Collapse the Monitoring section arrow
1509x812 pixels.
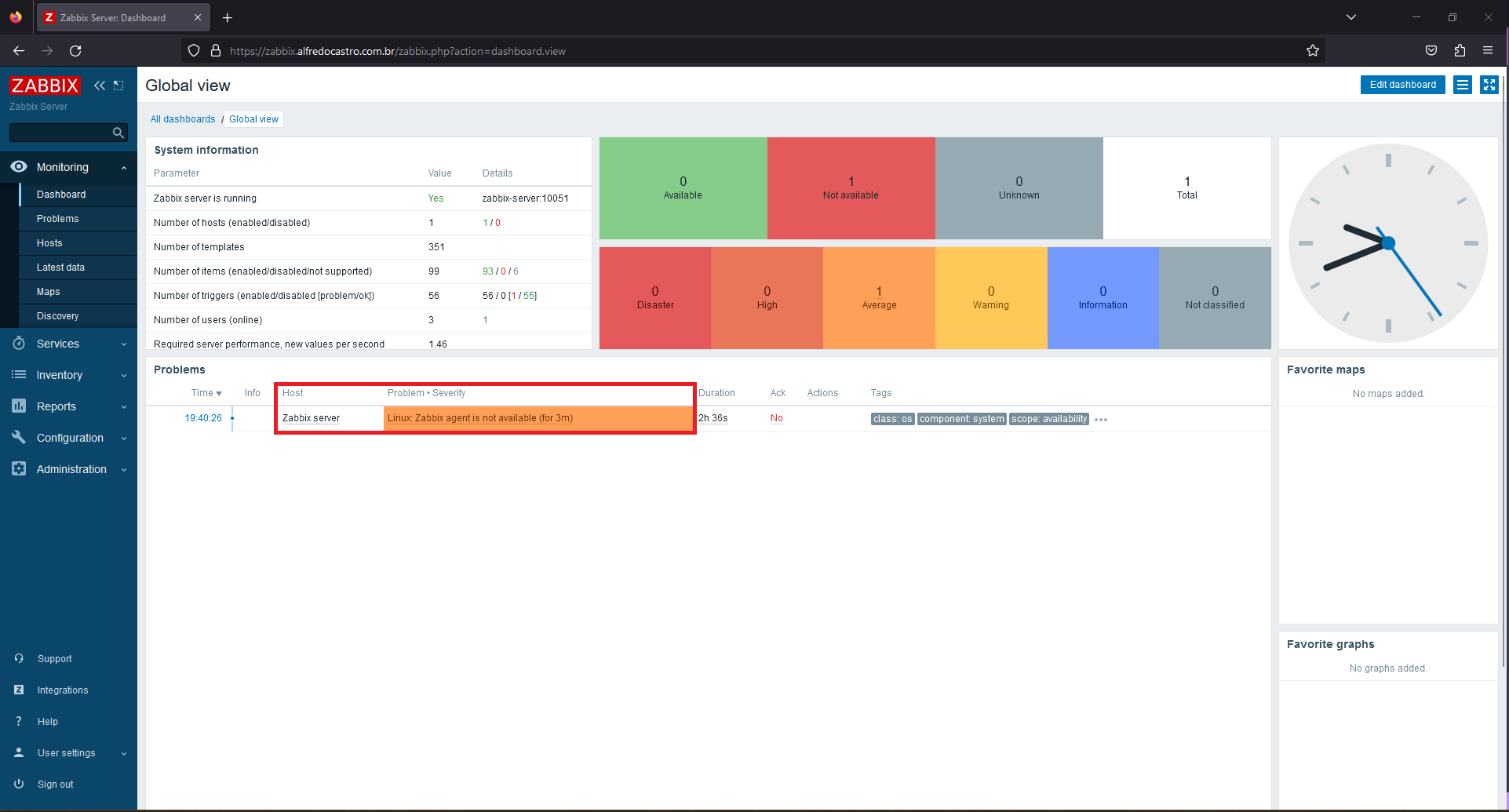(124, 167)
